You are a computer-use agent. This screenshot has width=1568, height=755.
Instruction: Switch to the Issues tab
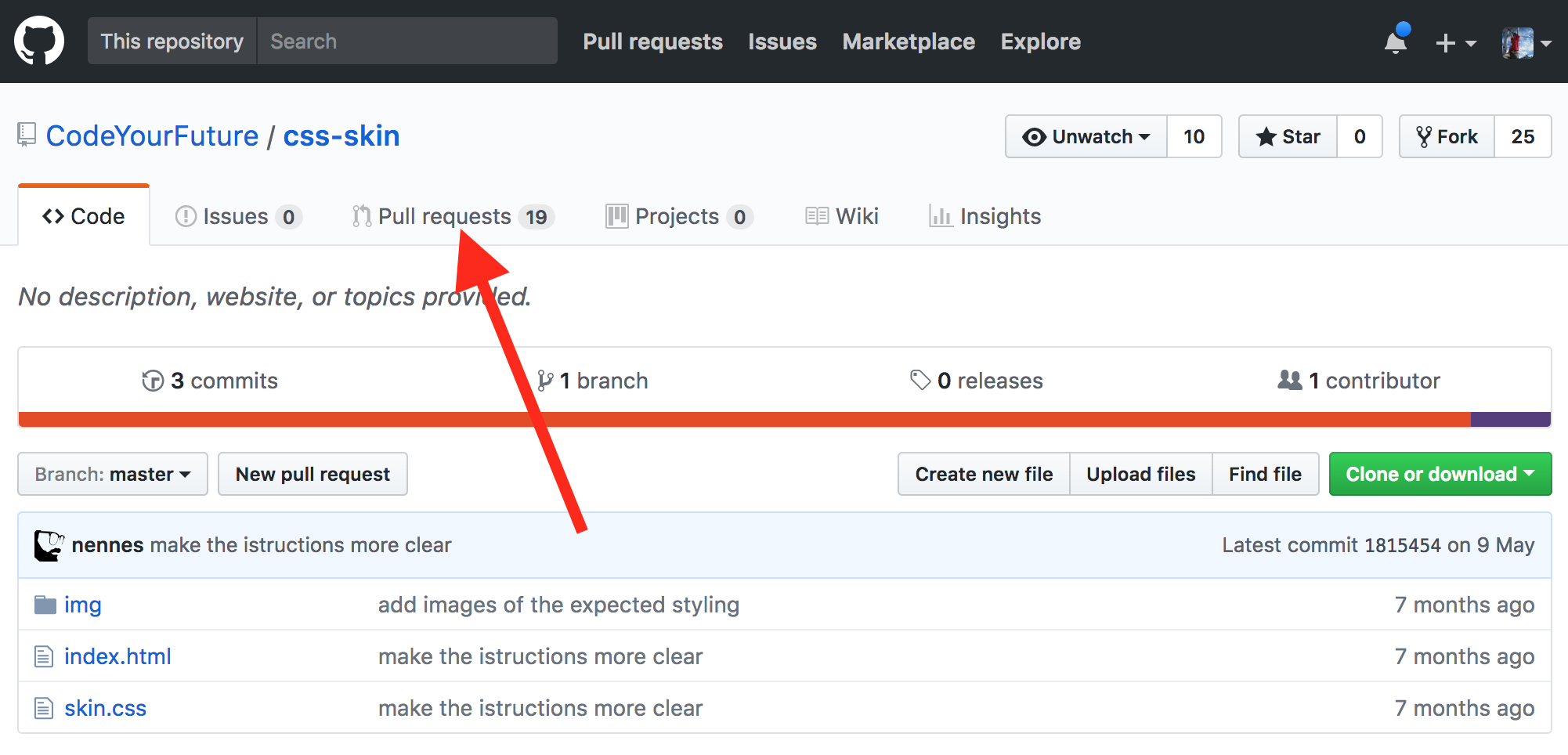pos(239,216)
